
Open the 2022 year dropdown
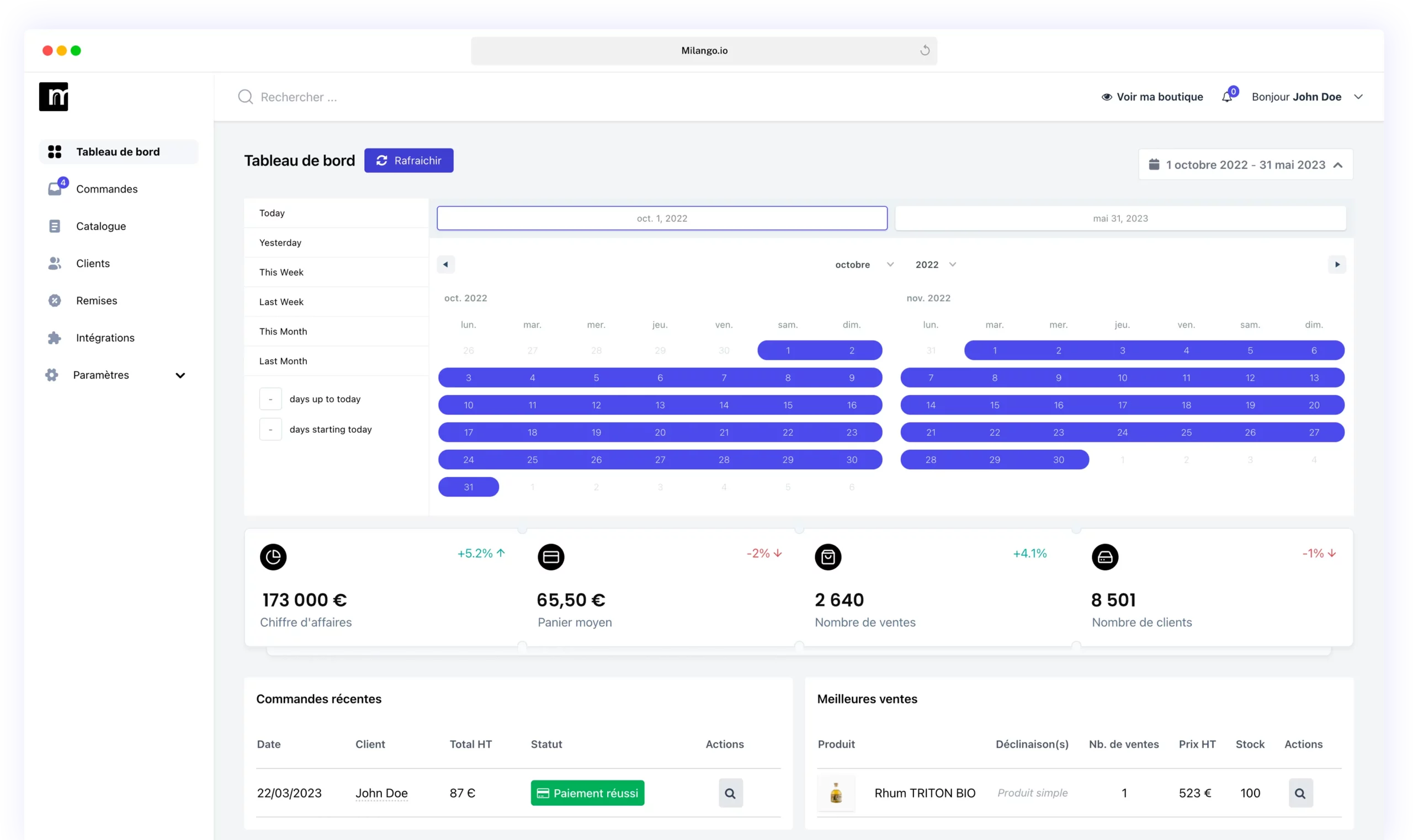(935, 264)
